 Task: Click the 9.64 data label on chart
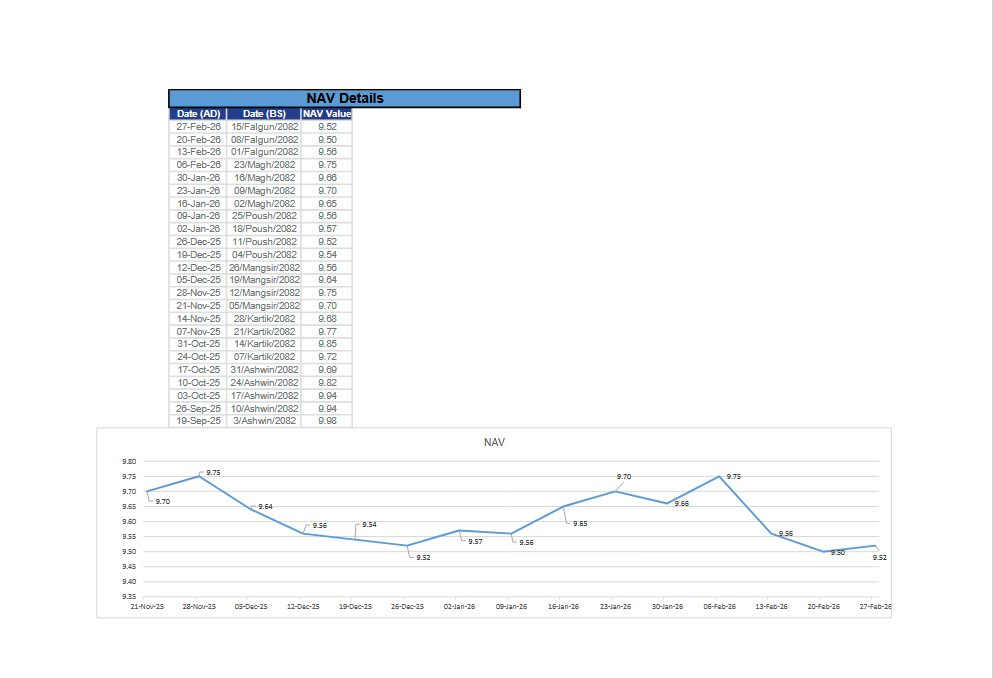click(x=265, y=507)
